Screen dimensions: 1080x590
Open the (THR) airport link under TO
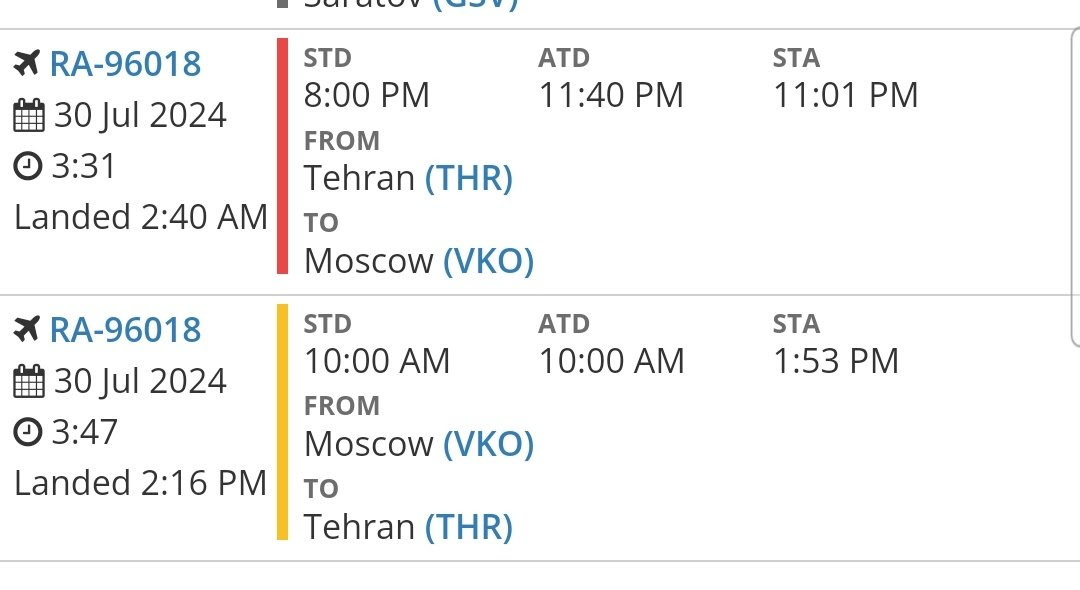pos(469,527)
